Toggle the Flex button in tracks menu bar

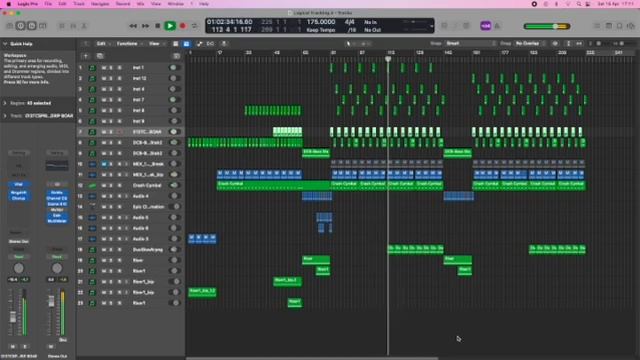[x=210, y=44]
